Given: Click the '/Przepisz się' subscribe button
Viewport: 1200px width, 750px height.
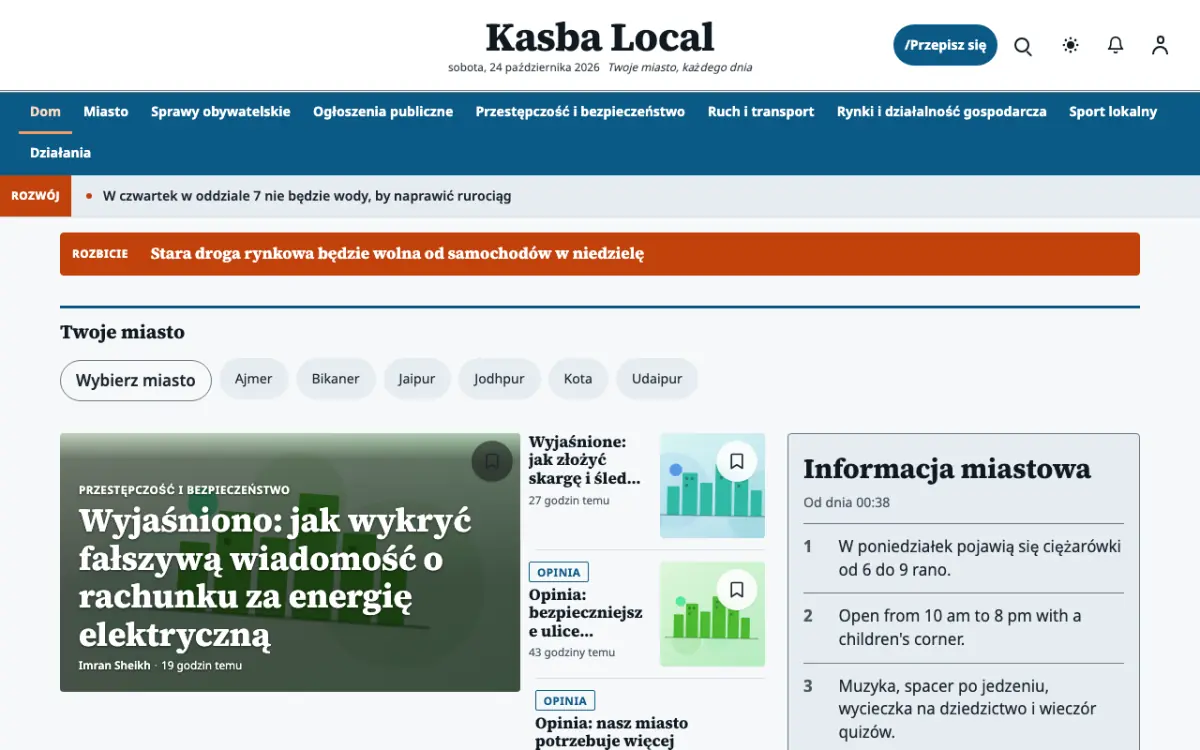Looking at the screenshot, I should [945, 45].
